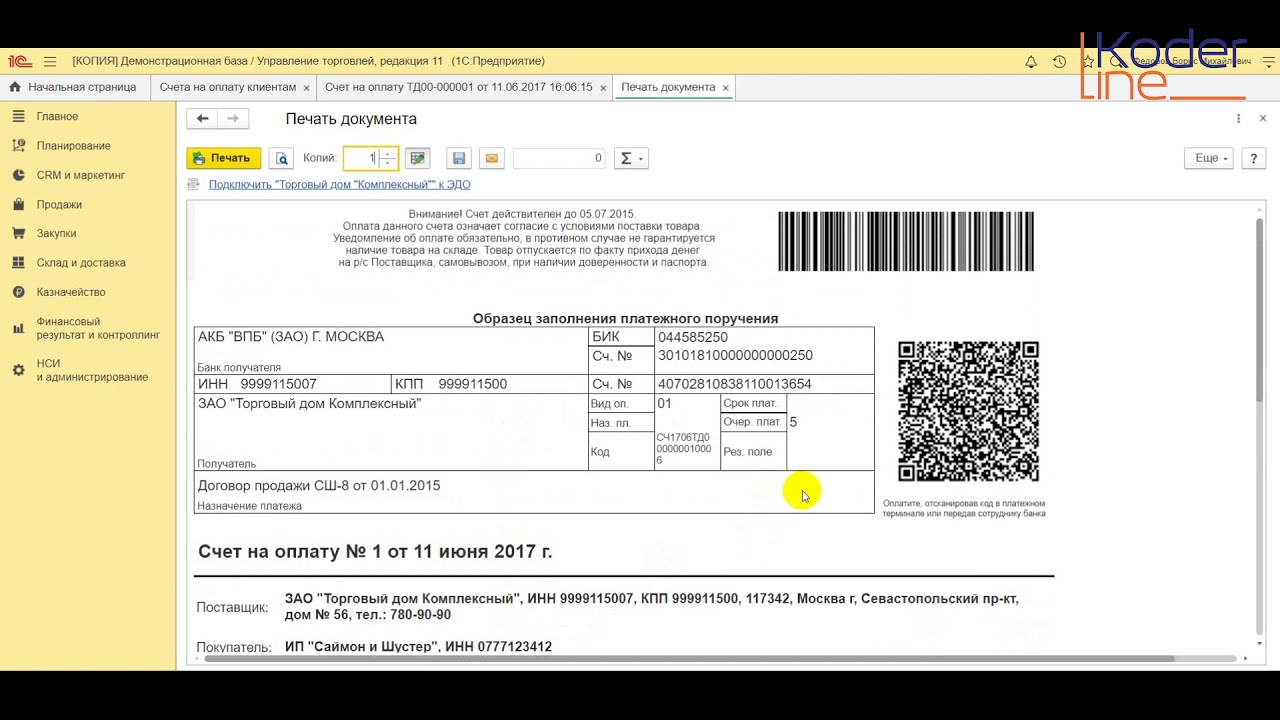1280x720 pixels.
Task: Go forward with the right arrow button
Action: pyautogui.click(x=233, y=119)
